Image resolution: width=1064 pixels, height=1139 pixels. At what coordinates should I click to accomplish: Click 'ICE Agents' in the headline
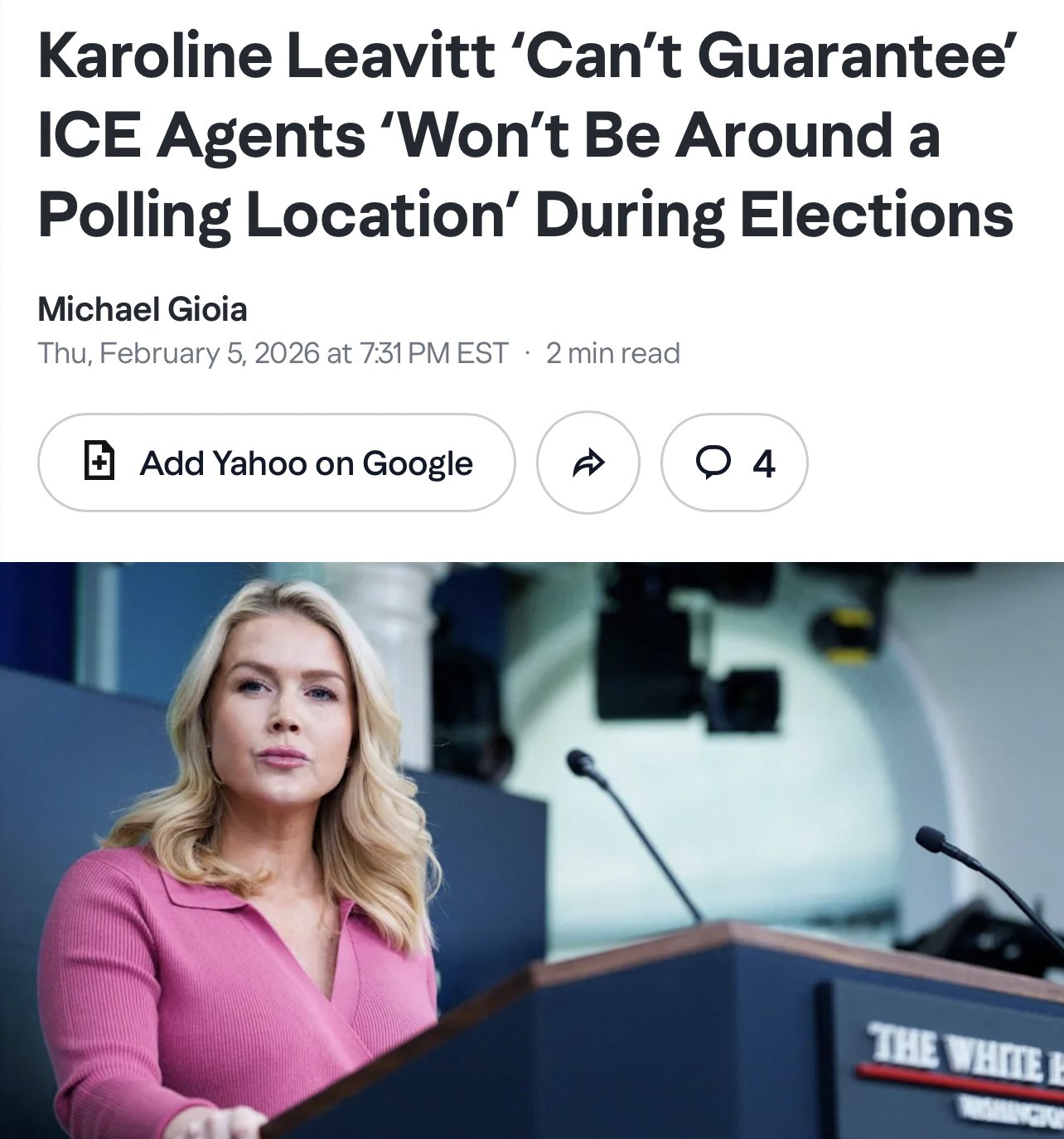pyautogui.click(x=201, y=134)
